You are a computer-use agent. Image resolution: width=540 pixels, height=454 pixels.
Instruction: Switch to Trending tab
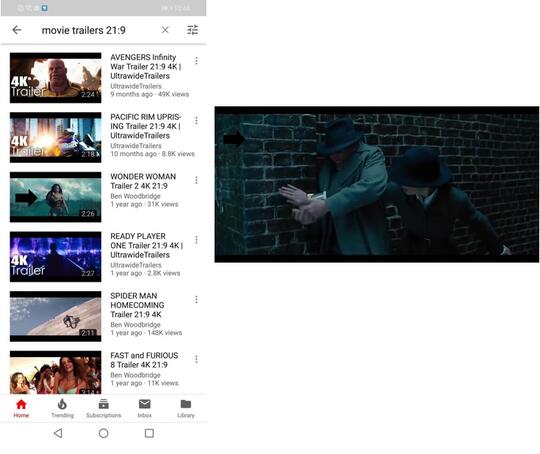(62, 408)
